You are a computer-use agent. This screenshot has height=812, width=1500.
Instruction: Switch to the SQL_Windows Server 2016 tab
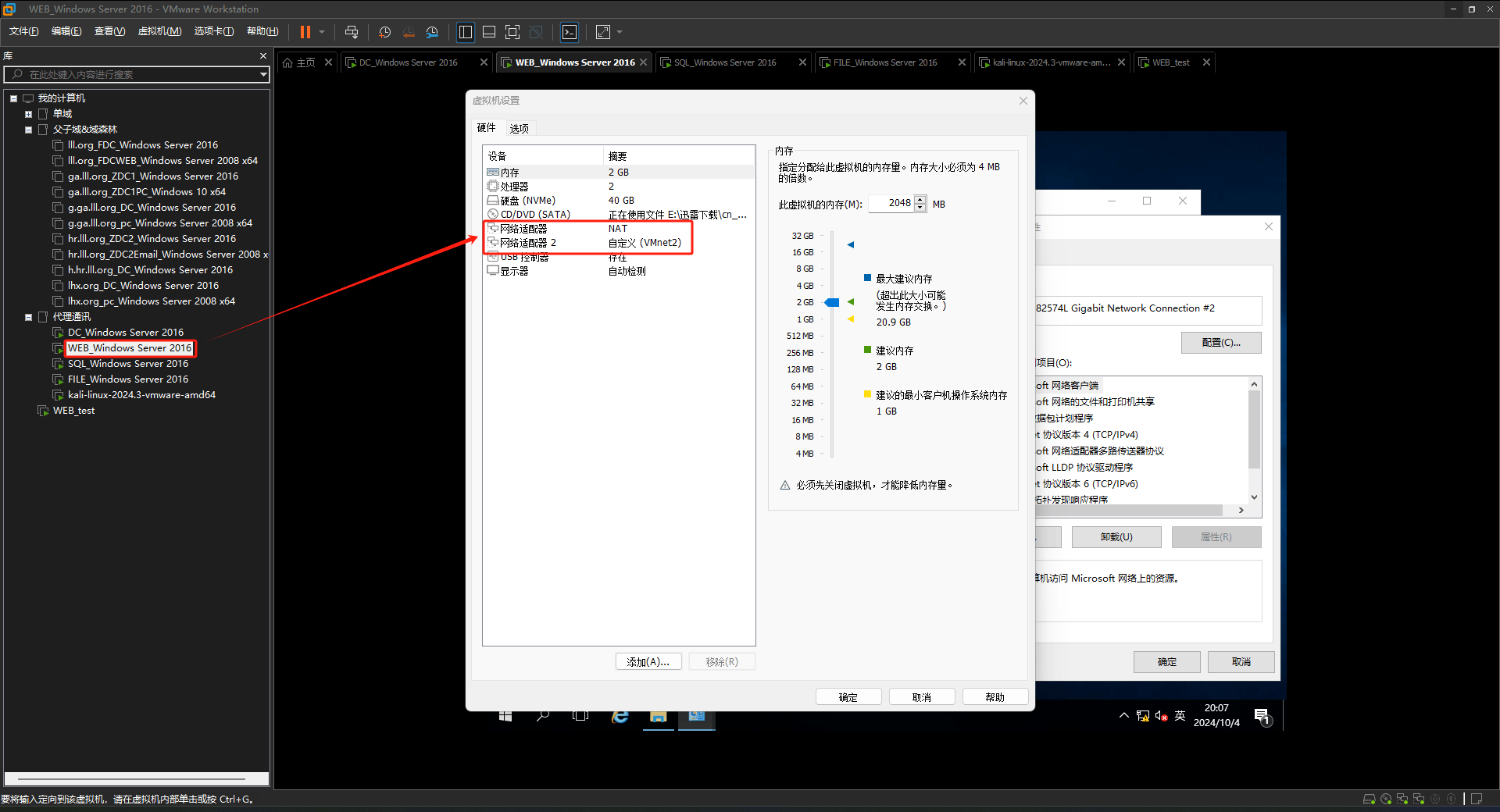[x=725, y=62]
